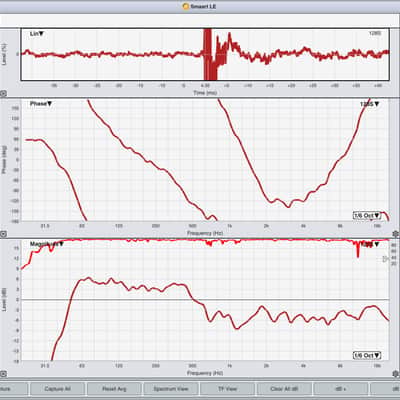The height and width of the screenshot is (400, 400).
Task: Click the impulse response peak in time plot
Action: pos(208,53)
